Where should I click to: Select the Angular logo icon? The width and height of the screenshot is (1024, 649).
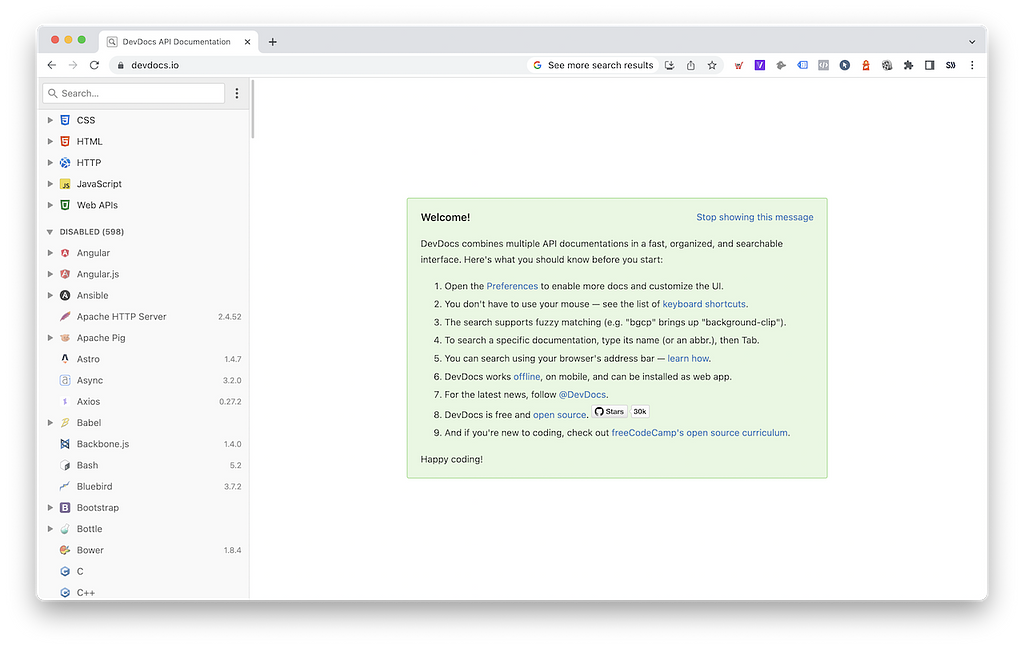click(65, 253)
